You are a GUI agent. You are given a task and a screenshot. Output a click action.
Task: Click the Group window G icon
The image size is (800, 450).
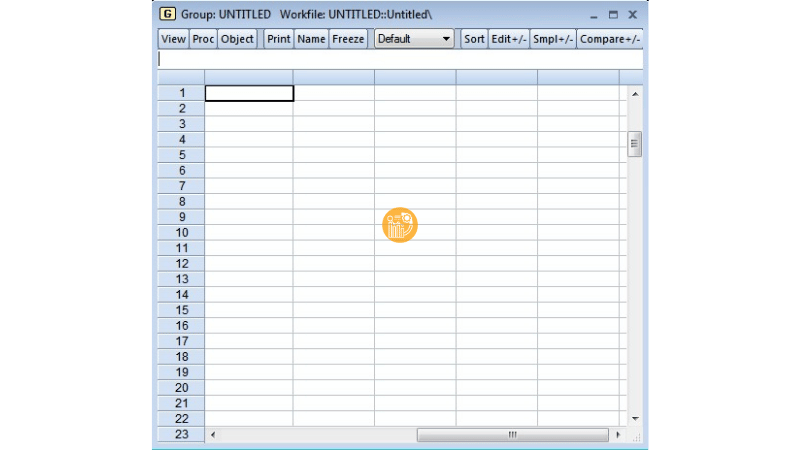pos(167,14)
